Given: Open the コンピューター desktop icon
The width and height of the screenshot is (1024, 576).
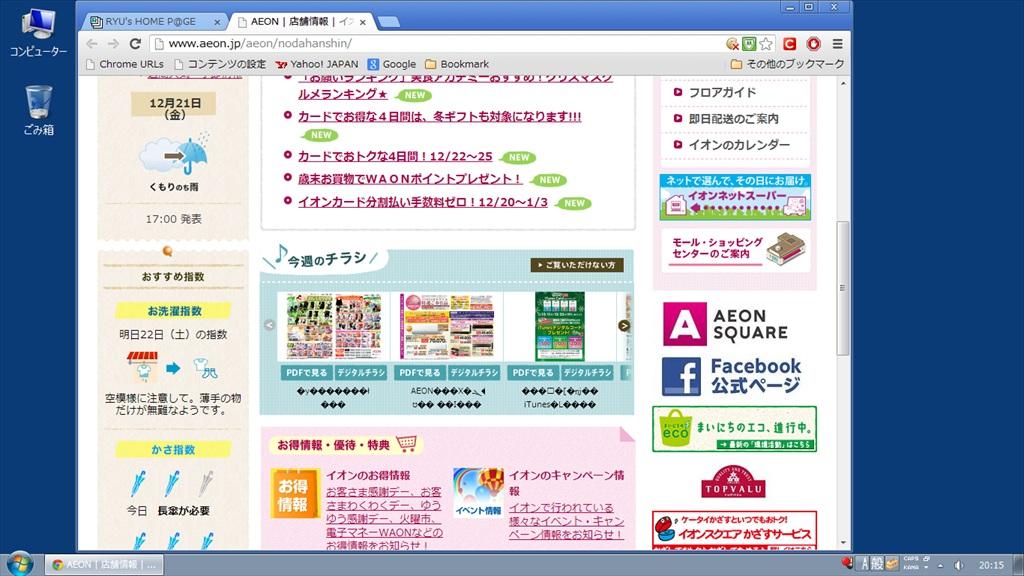Looking at the screenshot, I should coord(38,33).
